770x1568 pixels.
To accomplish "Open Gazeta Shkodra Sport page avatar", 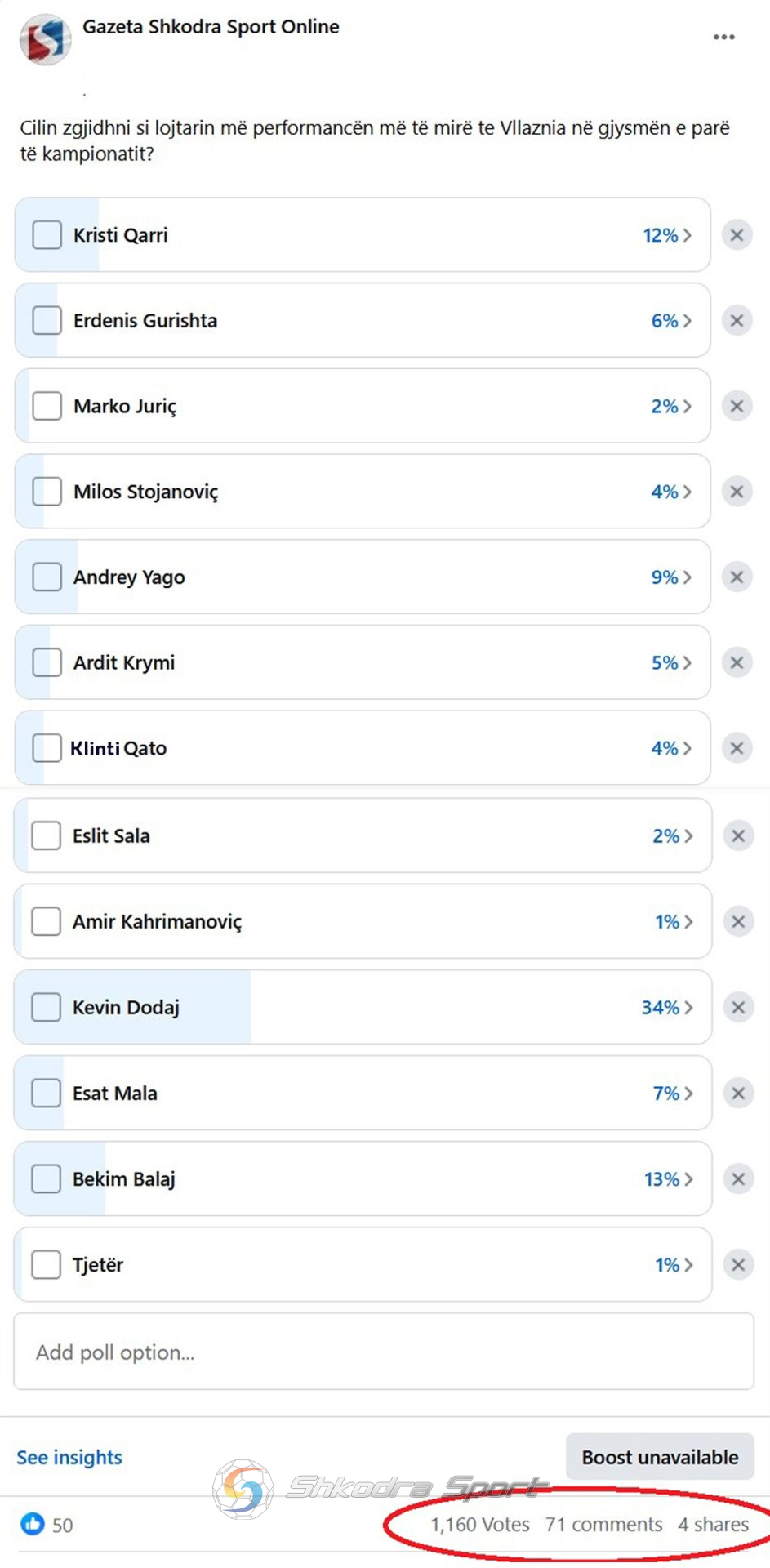I will 45,38.
